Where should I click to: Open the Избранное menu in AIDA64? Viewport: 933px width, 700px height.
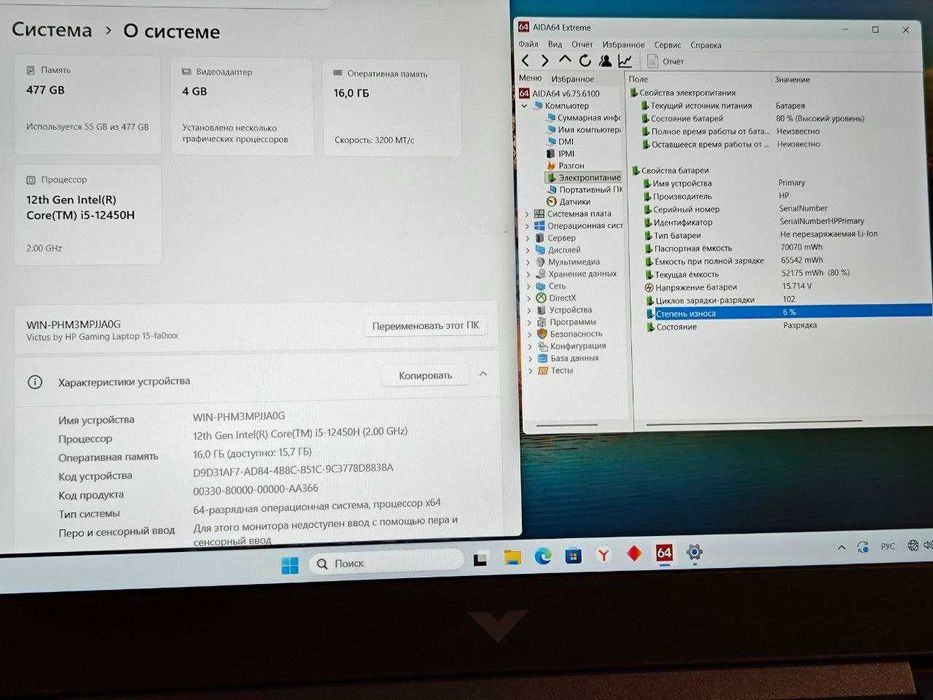623,45
